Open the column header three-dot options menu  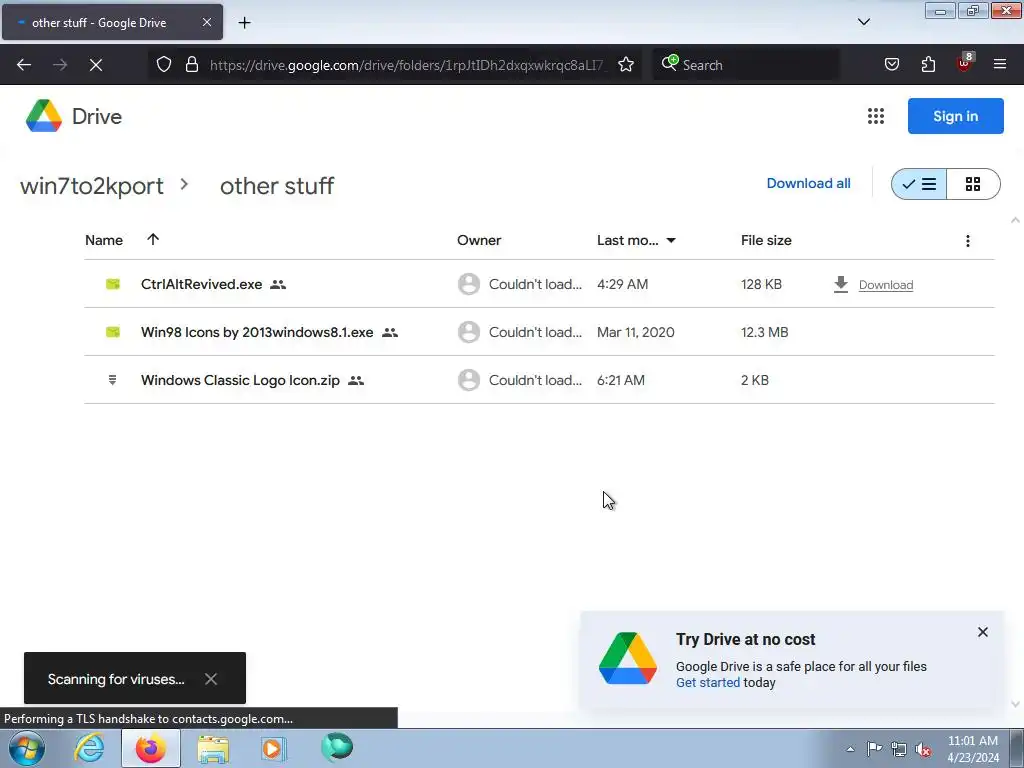point(967,241)
